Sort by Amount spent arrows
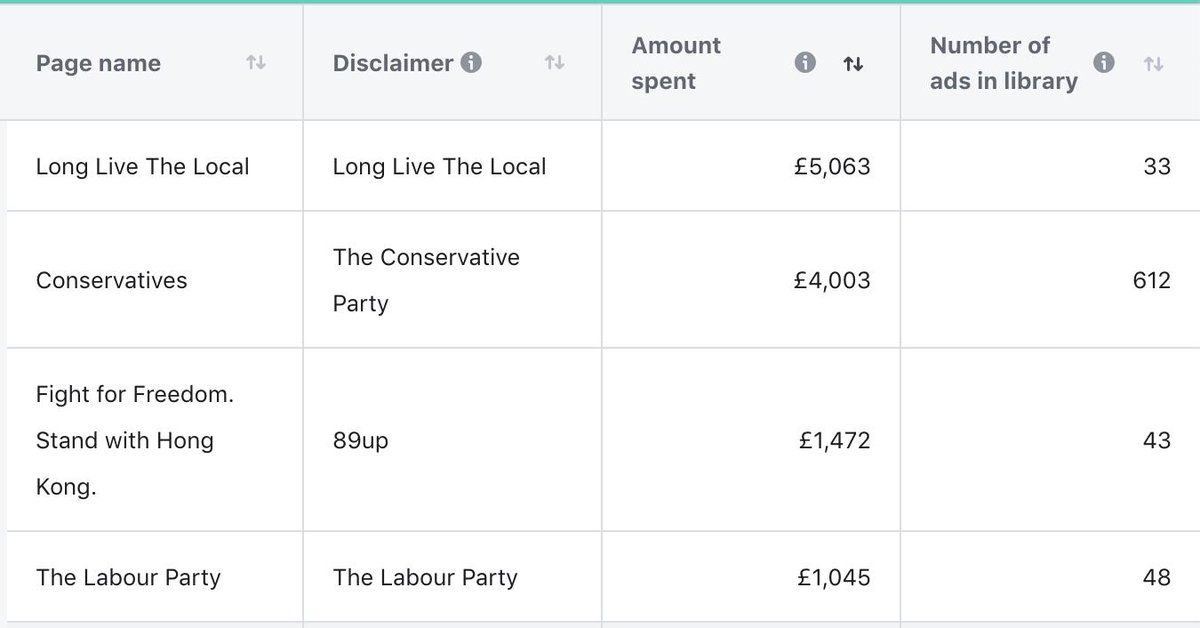The height and width of the screenshot is (628, 1200). click(853, 63)
